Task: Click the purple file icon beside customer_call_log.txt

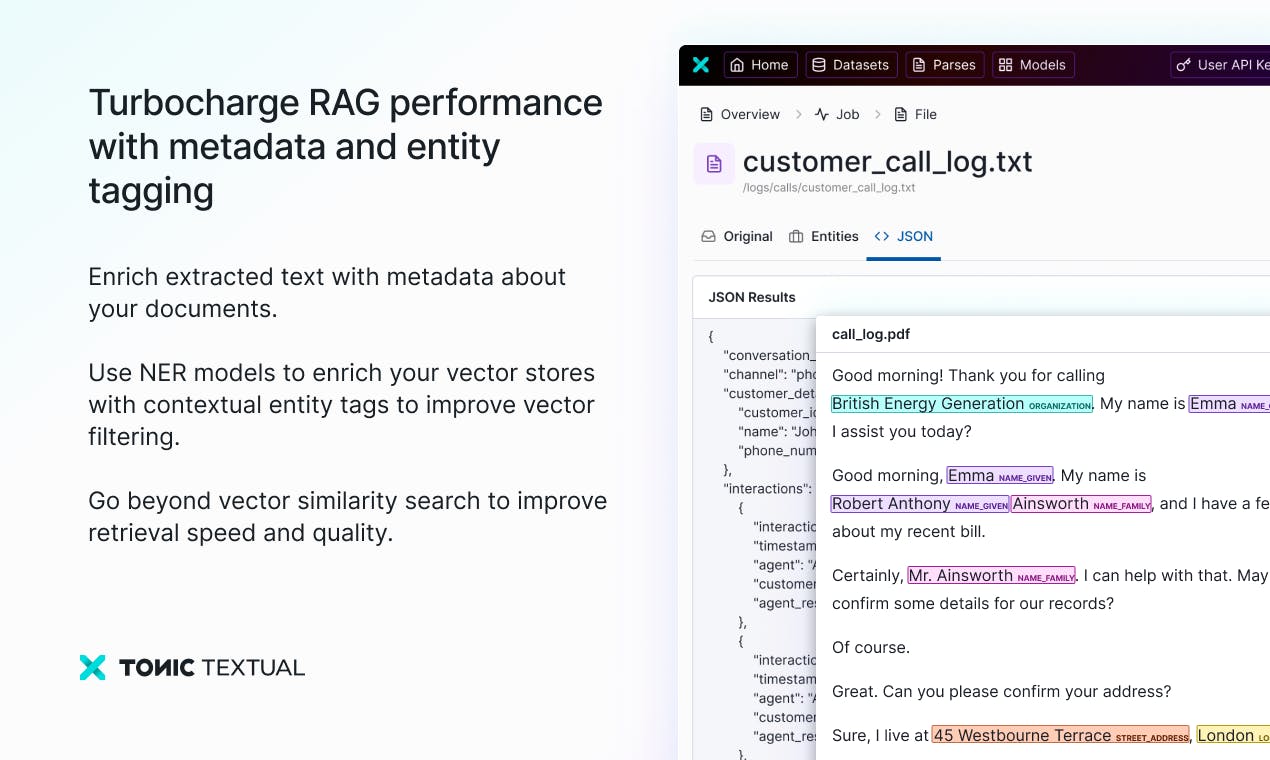Action: (714, 164)
